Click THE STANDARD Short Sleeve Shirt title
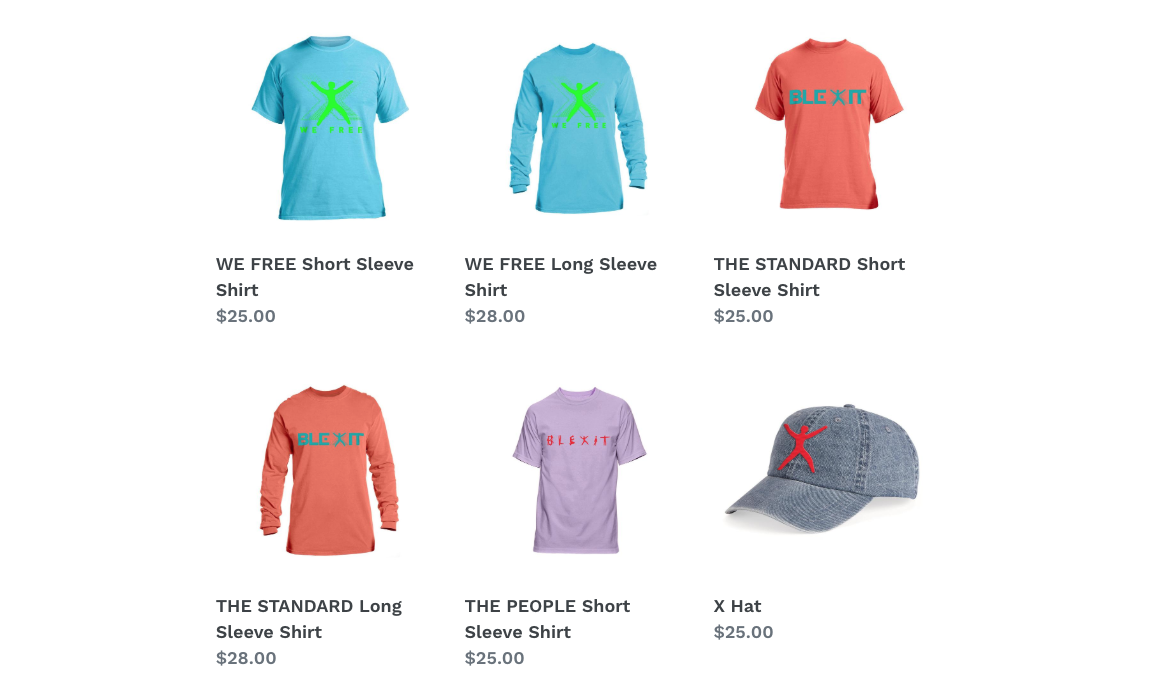This screenshot has height=697, width=1151. click(x=809, y=277)
